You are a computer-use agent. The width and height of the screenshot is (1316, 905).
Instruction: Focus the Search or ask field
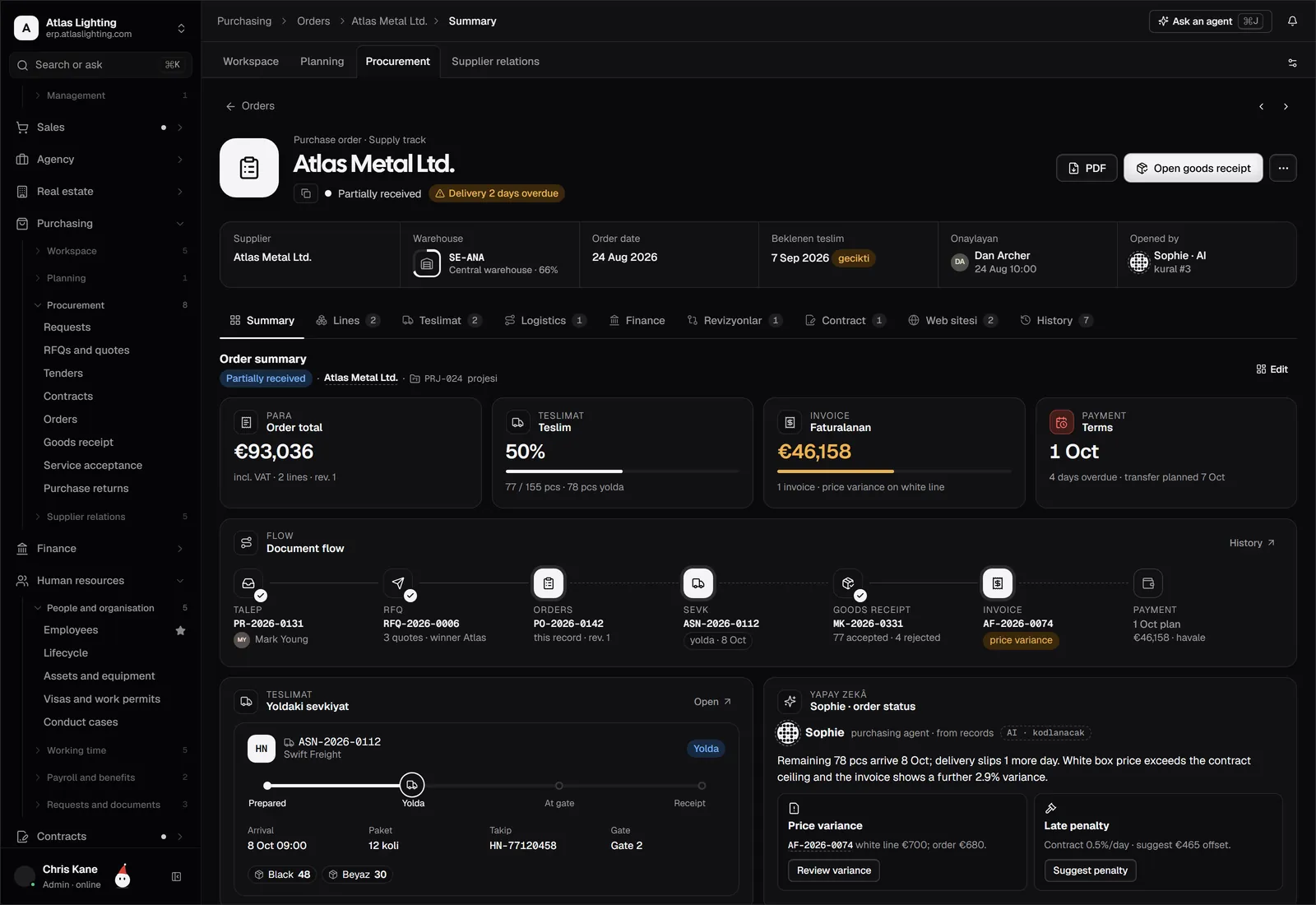100,65
